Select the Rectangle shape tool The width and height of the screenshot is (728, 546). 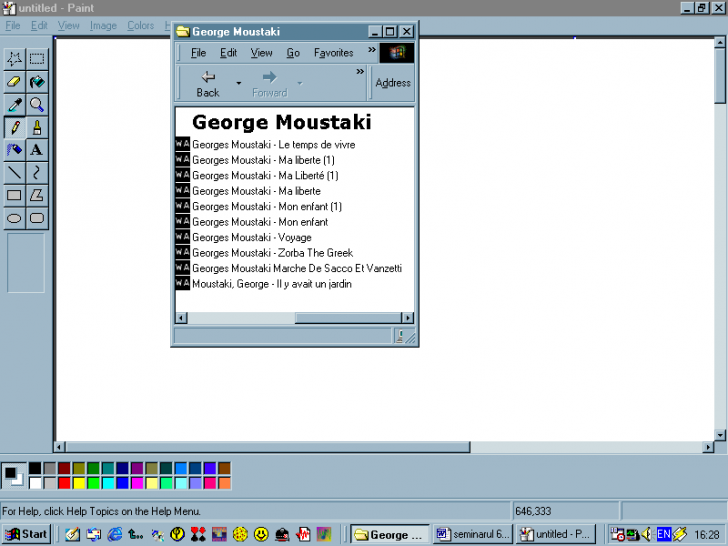[x=14, y=195]
